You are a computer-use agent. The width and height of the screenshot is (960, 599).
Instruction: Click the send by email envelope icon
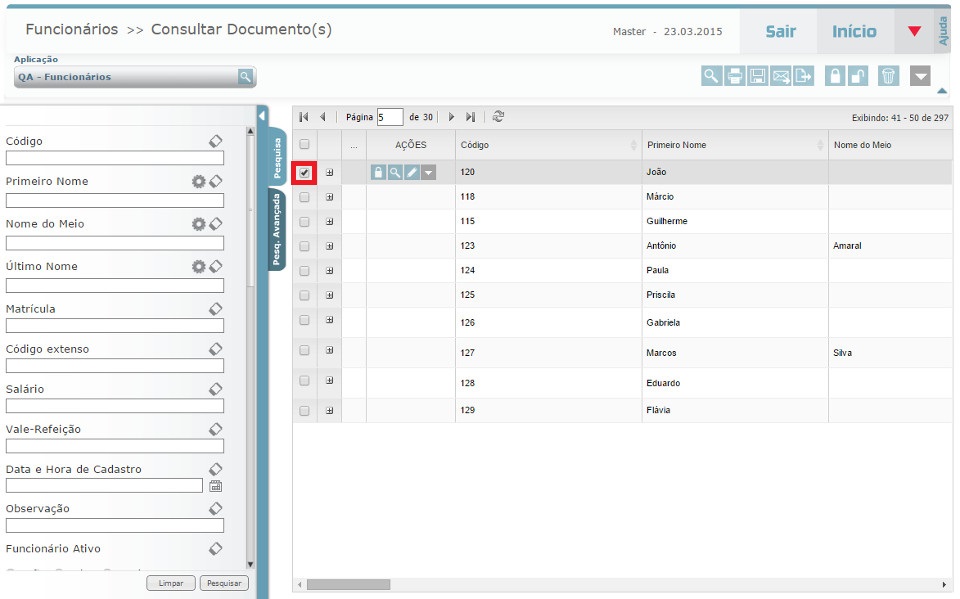point(781,76)
